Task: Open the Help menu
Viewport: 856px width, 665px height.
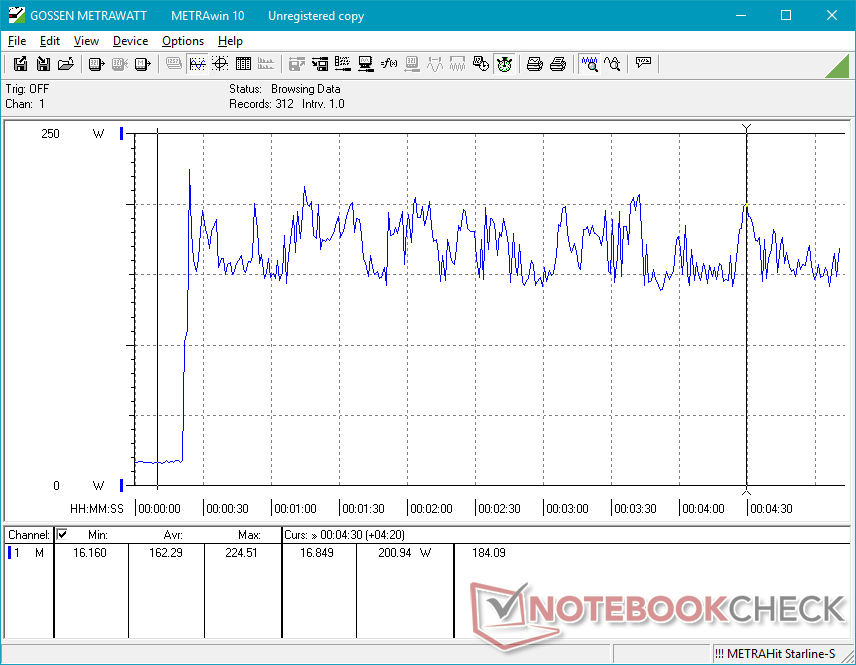Action: (x=230, y=41)
